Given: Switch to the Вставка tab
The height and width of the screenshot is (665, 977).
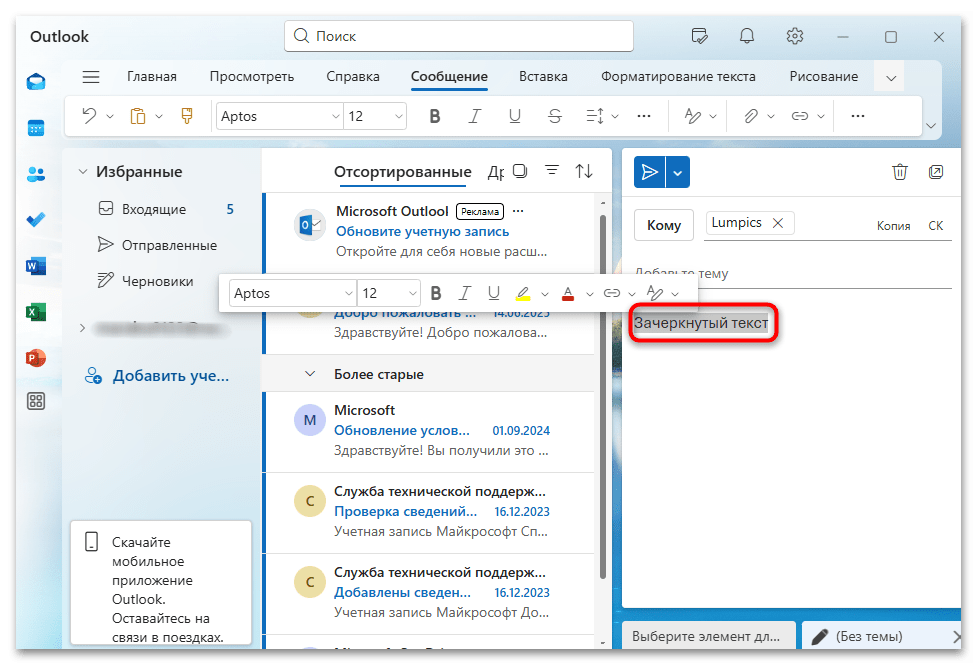Looking at the screenshot, I should pos(543,77).
